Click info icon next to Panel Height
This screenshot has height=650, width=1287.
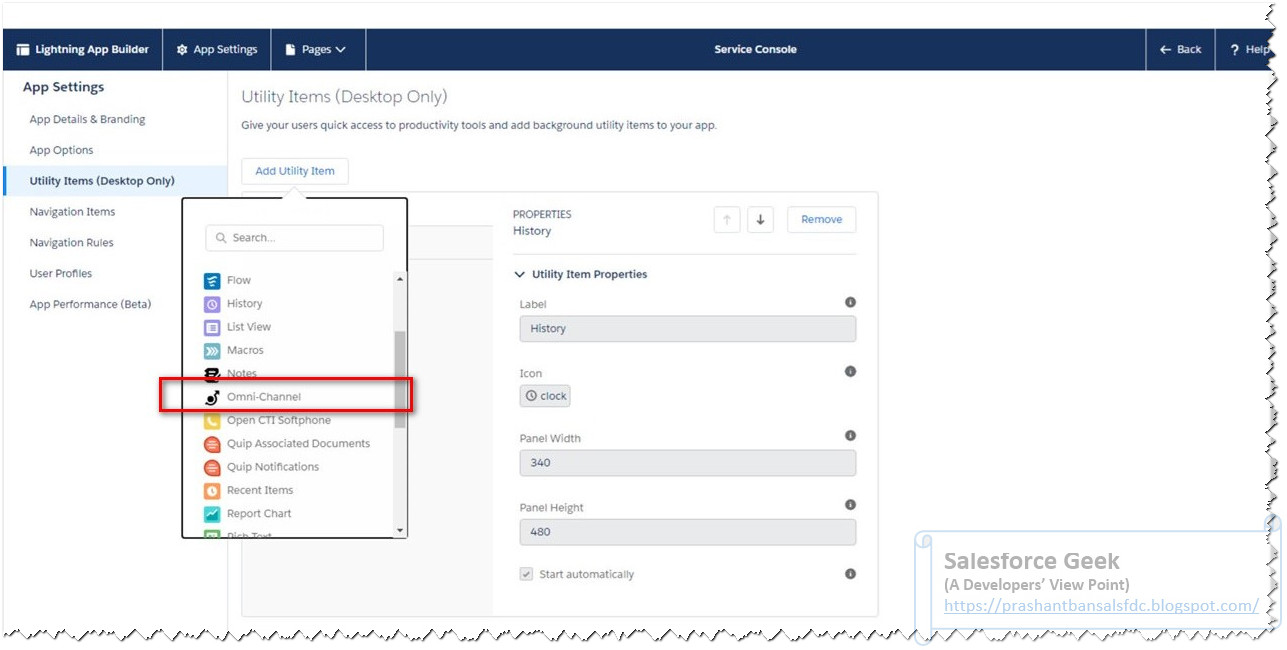pos(850,505)
